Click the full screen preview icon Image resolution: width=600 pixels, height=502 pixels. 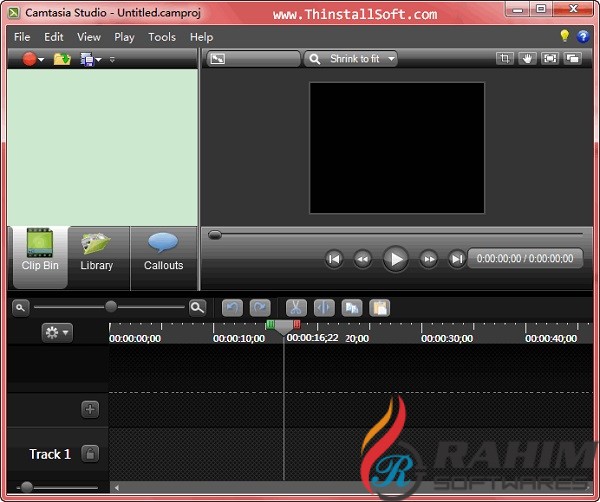coord(550,59)
